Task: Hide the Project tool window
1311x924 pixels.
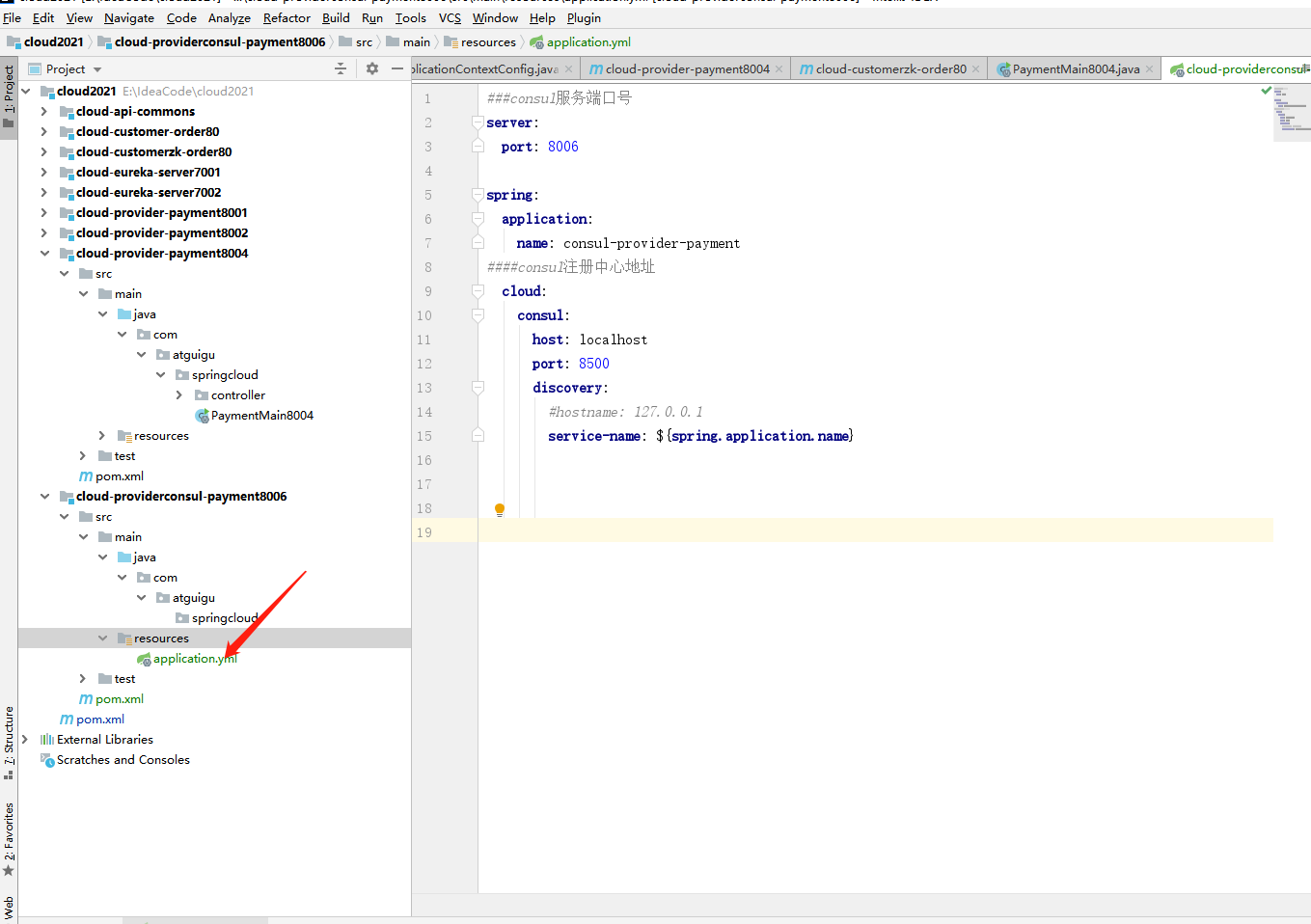Action: pyautogui.click(x=396, y=68)
